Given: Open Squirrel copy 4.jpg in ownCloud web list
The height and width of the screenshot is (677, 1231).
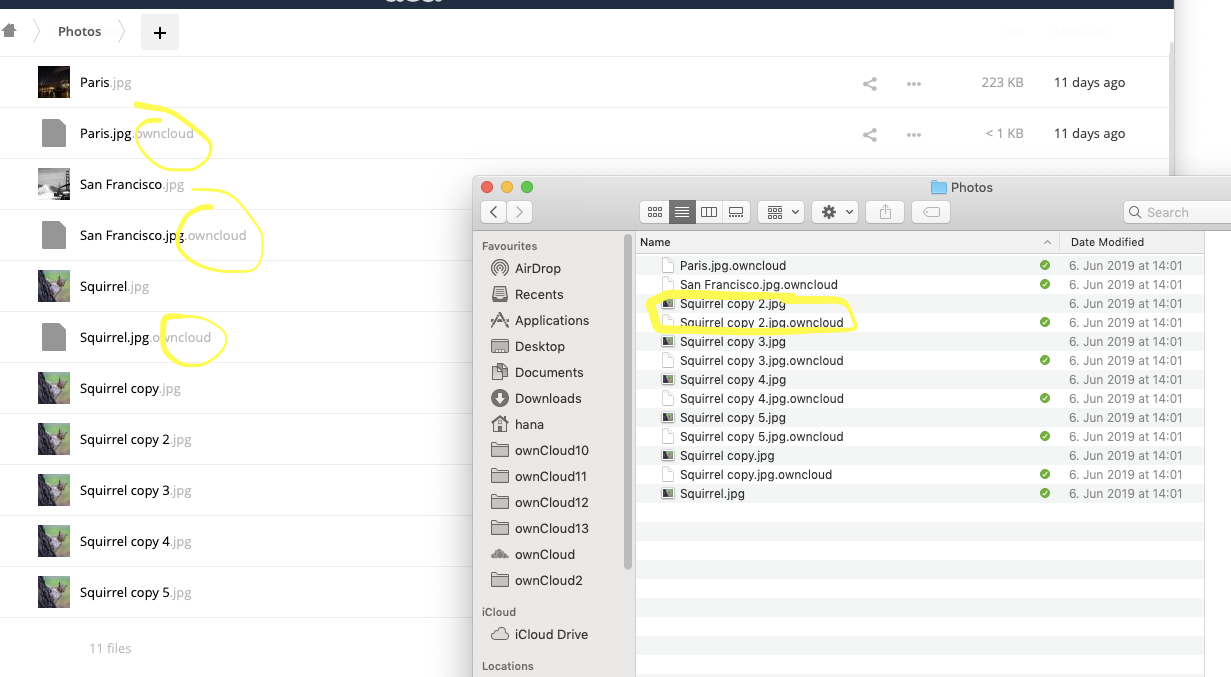Looking at the screenshot, I should tap(135, 541).
